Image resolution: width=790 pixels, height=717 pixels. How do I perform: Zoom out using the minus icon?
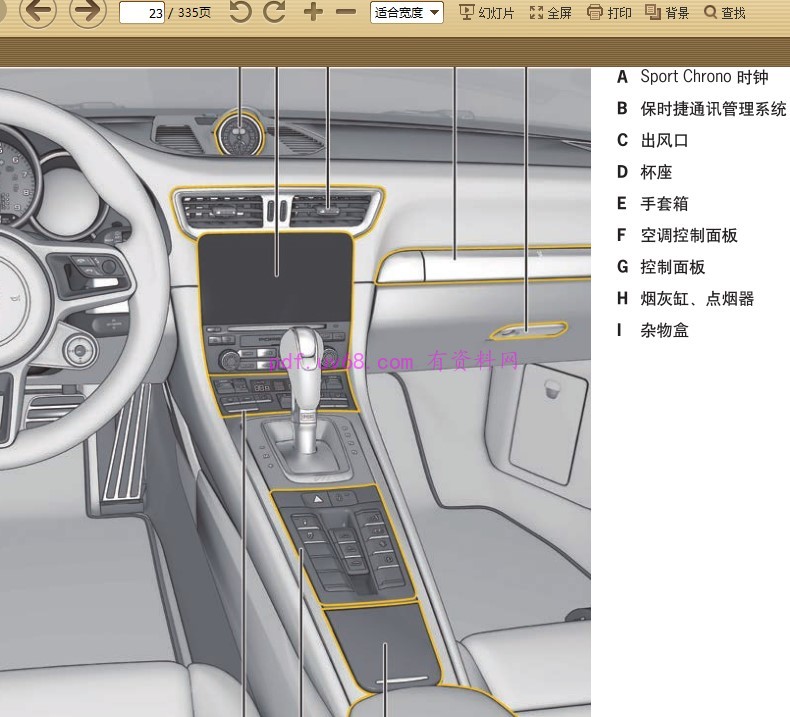click(346, 12)
